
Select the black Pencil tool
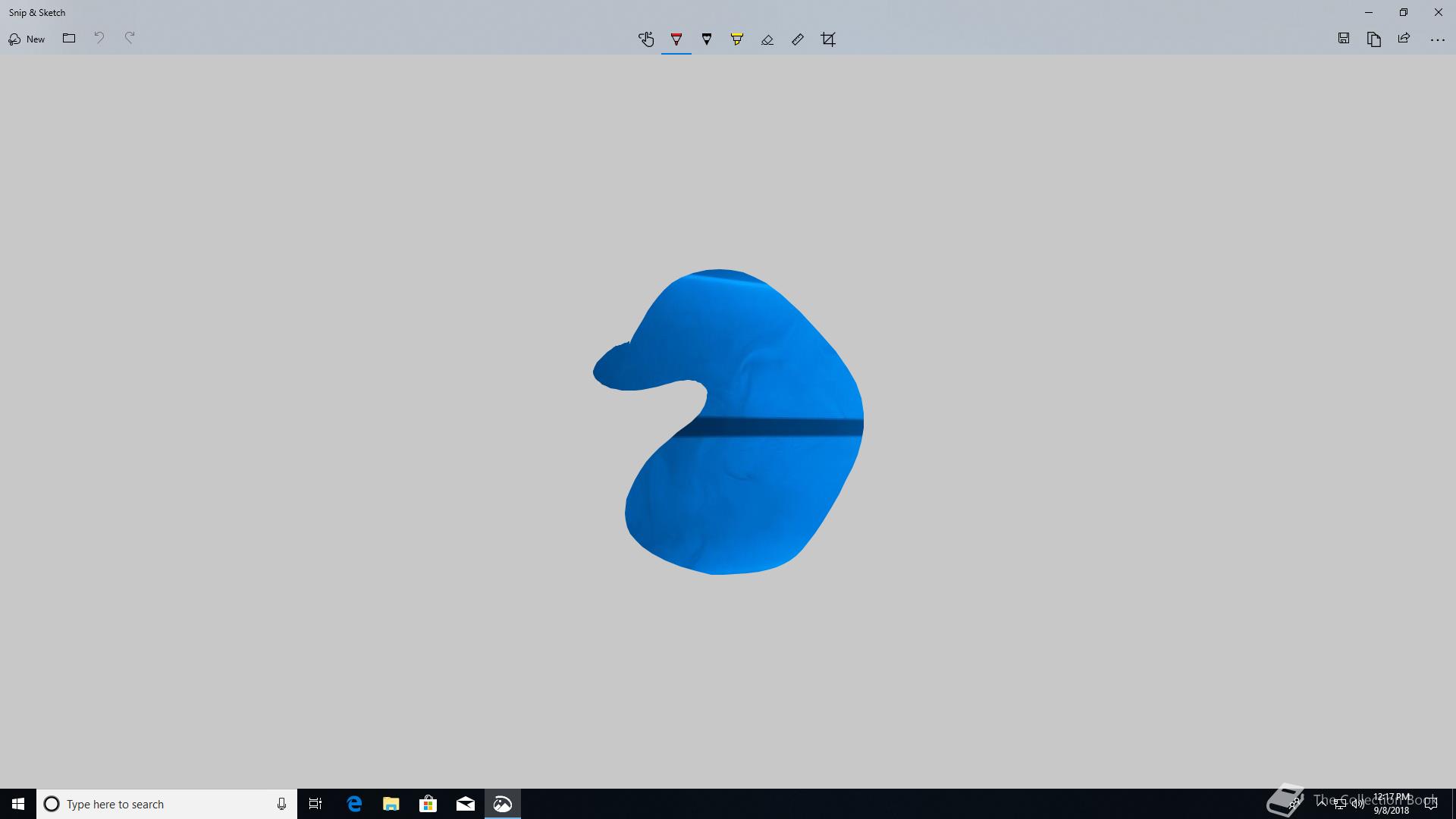pyautogui.click(x=707, y=39)
